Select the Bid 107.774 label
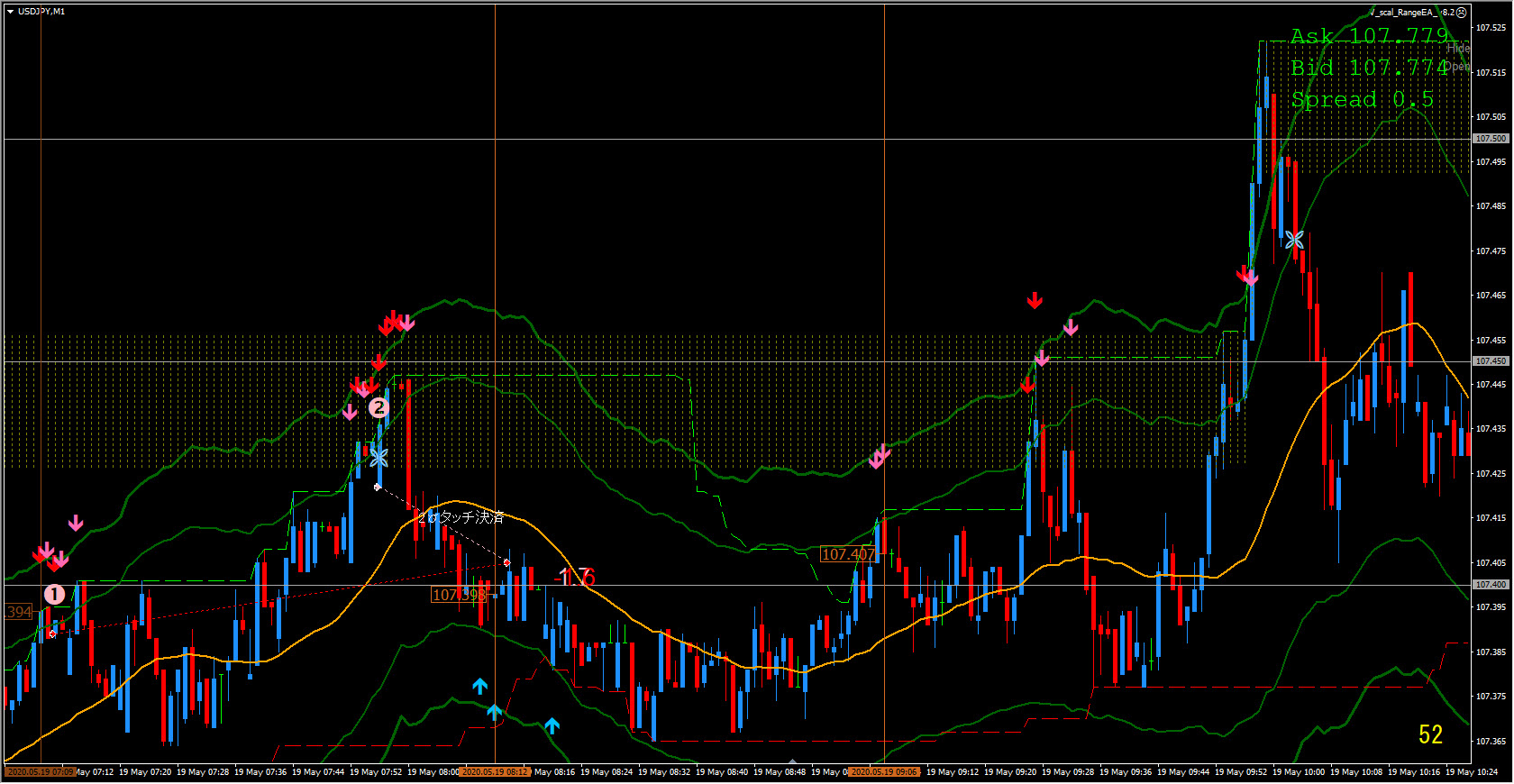Image resolution: width=1514 pixels, height=784 pixels. [x=1369, y=68]
